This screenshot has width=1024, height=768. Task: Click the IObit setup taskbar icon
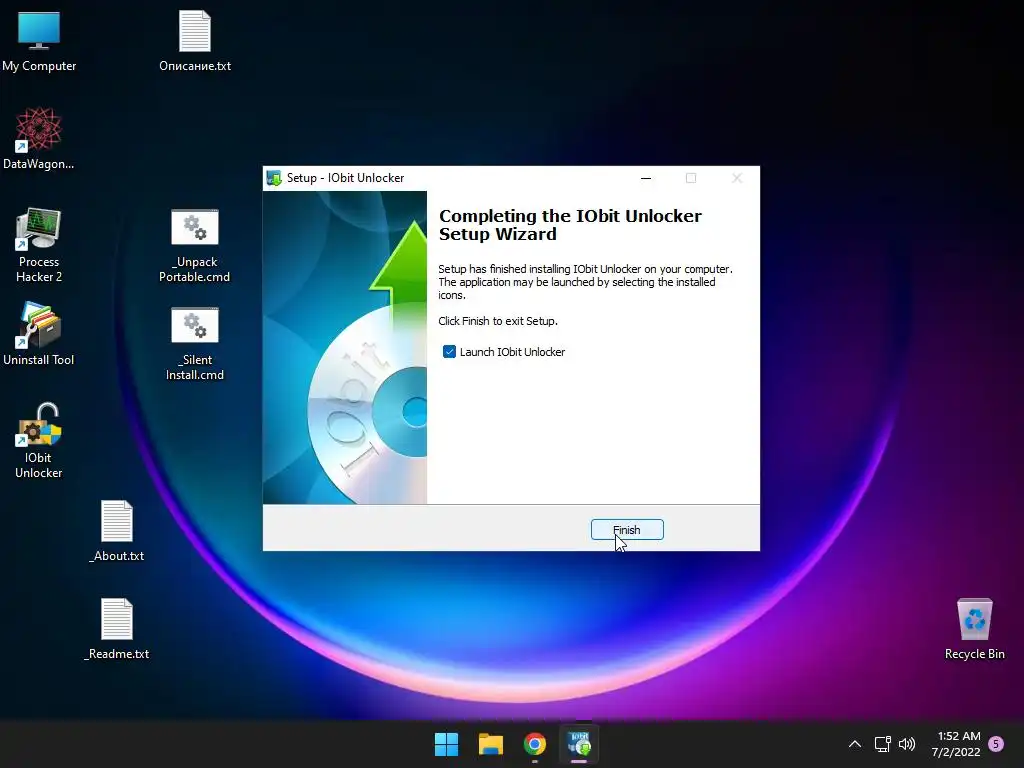[579, 744]
